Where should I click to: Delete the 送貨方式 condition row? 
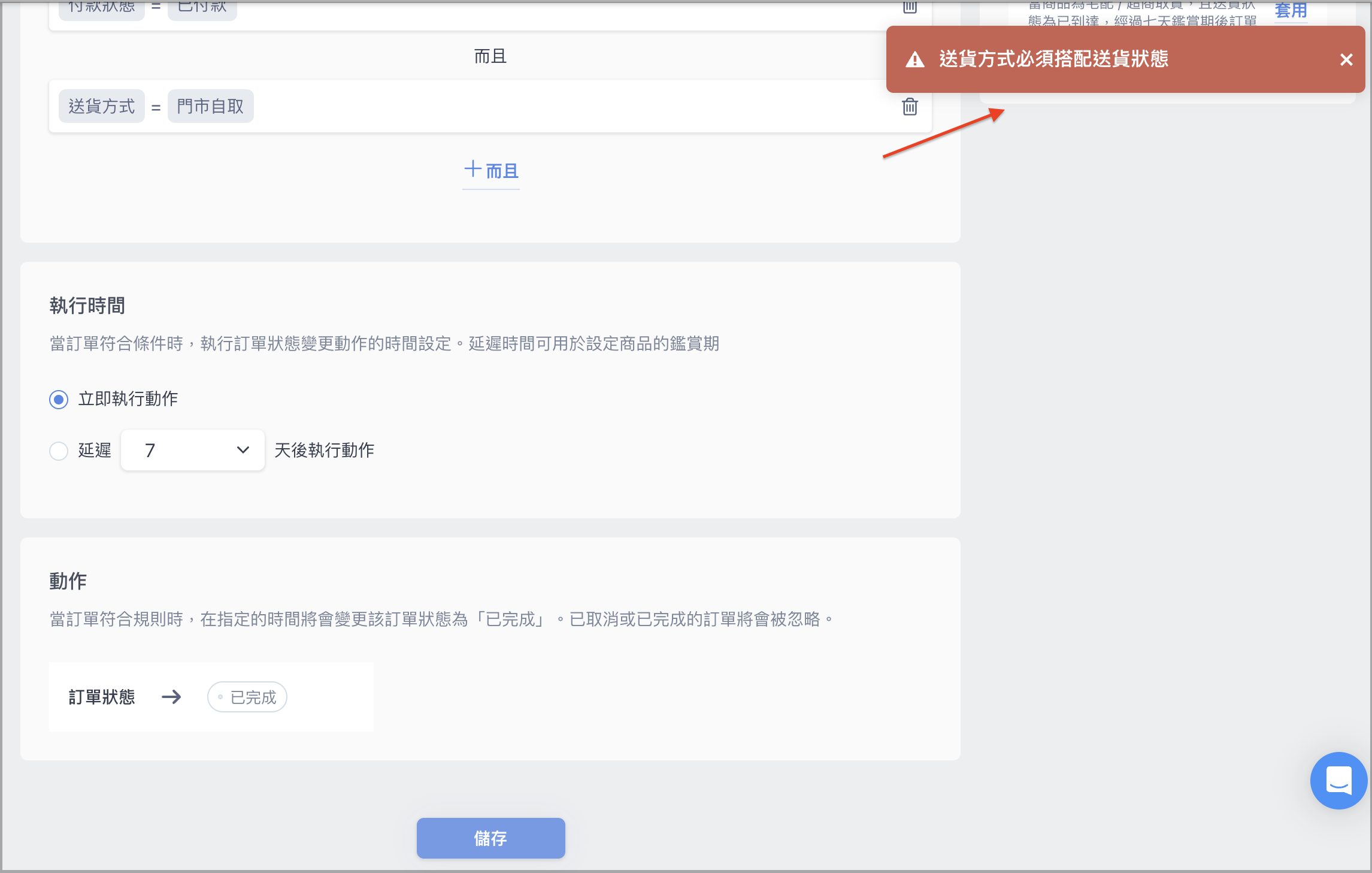(x=910, y=107)
